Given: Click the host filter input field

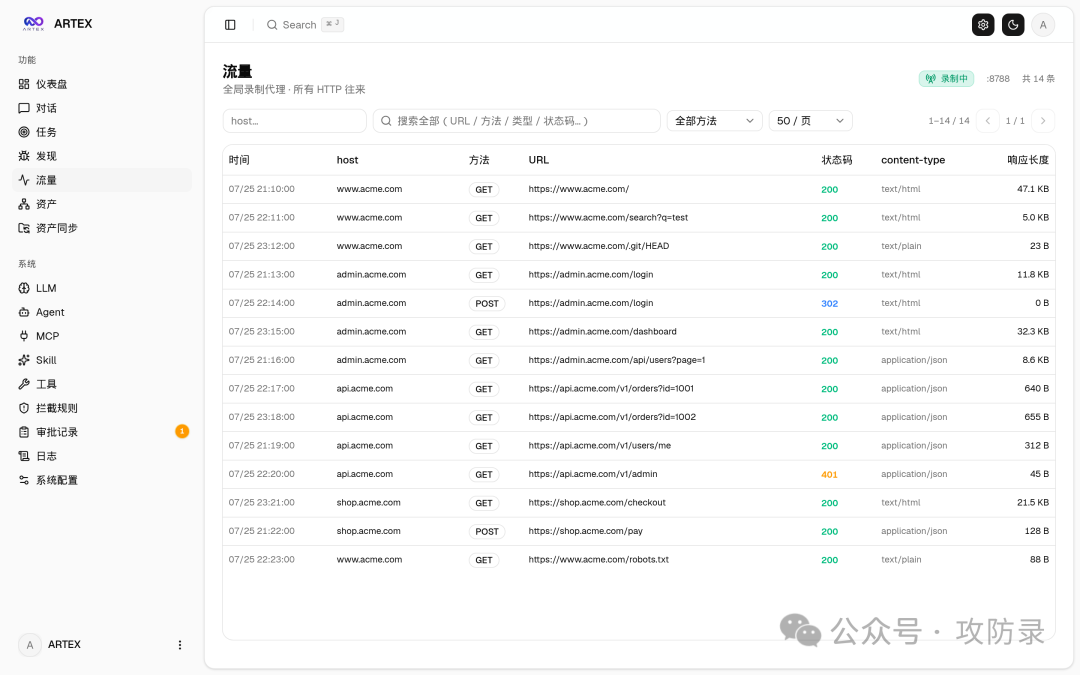Looking at the screenshot, I should 295,121.
